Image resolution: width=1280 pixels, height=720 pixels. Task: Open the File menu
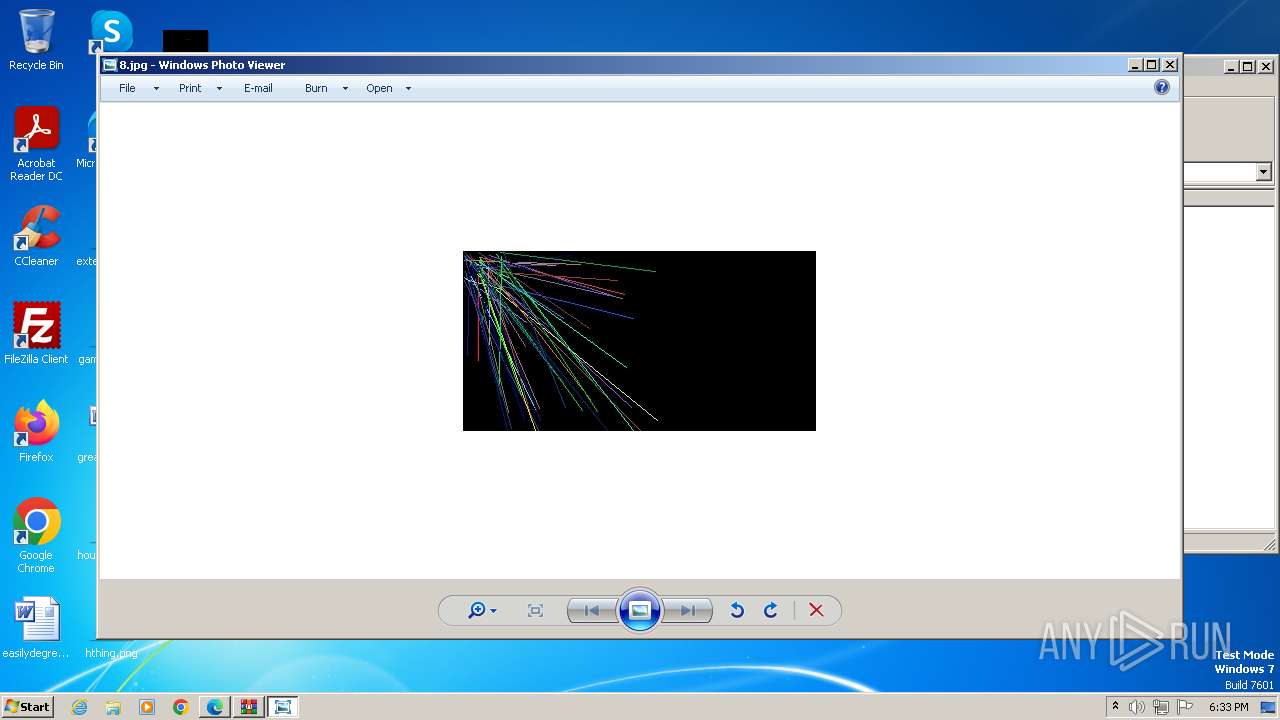coord(127,88)
